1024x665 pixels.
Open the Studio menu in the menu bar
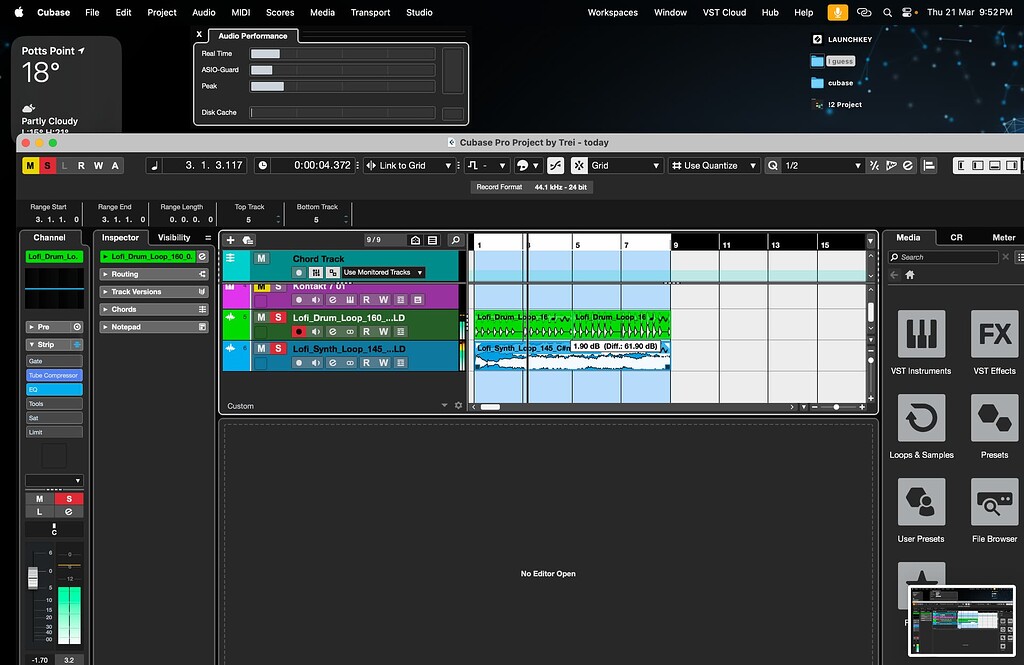(418, 12)
